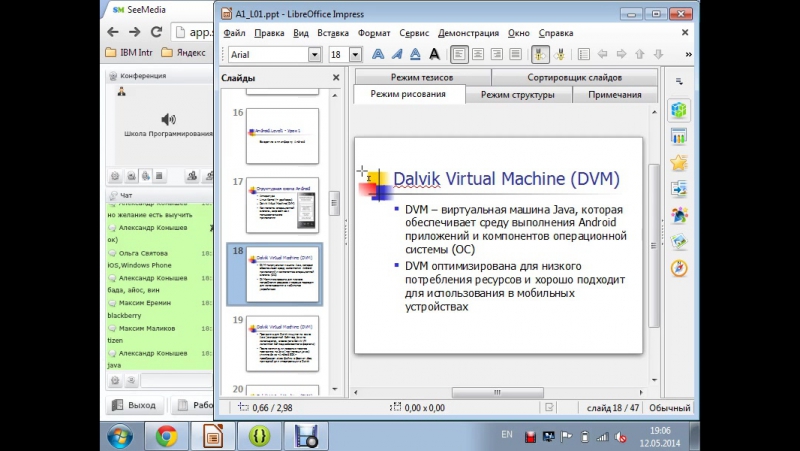This screenshot has width=800, height=451.
Task: Toggle left text alignment
Action: (459, 54)
